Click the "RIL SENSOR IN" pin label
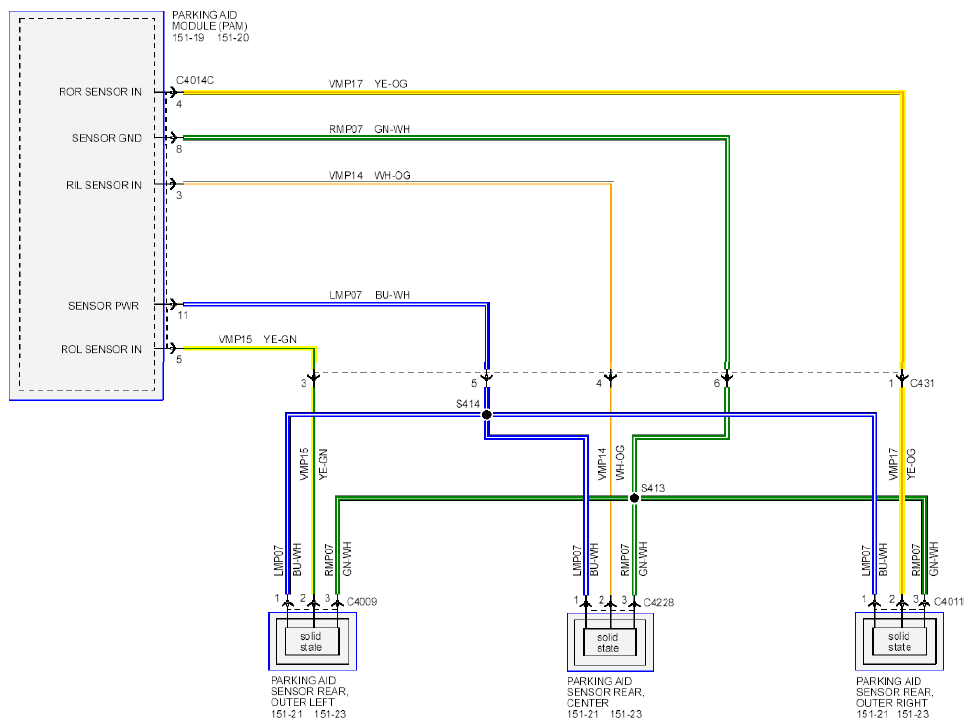The image size is (973, 727). click(104, 185)
